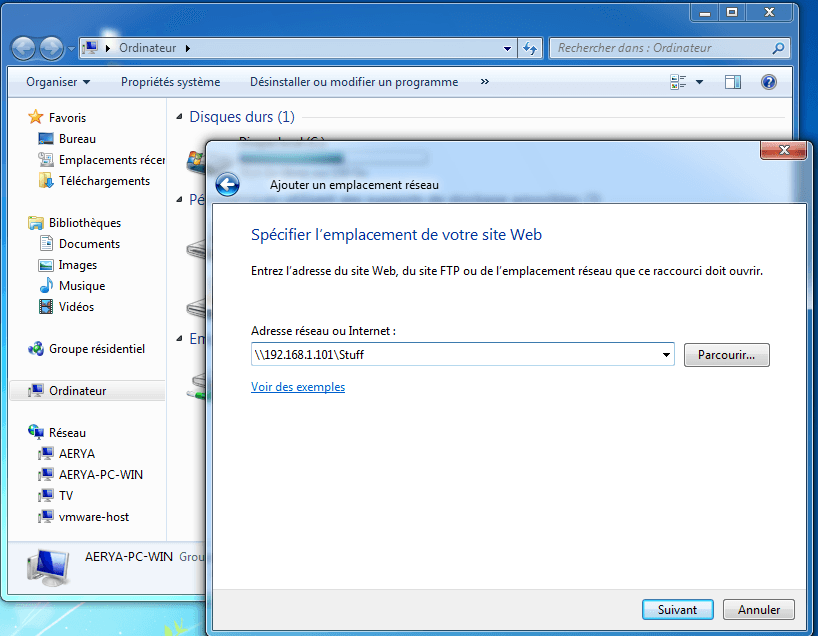Open the Voir des exemples link
This screenshot has height=636, width=818.
point(298,387)
